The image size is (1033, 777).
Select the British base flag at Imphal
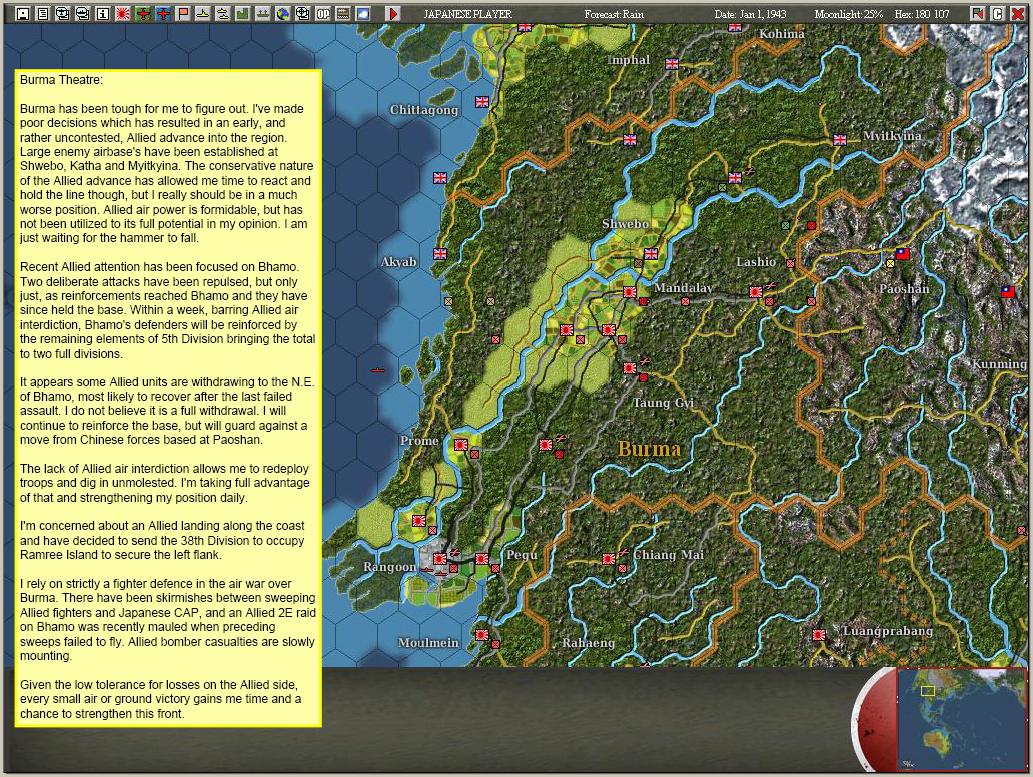pyautogui.click(x=672, y=64)
